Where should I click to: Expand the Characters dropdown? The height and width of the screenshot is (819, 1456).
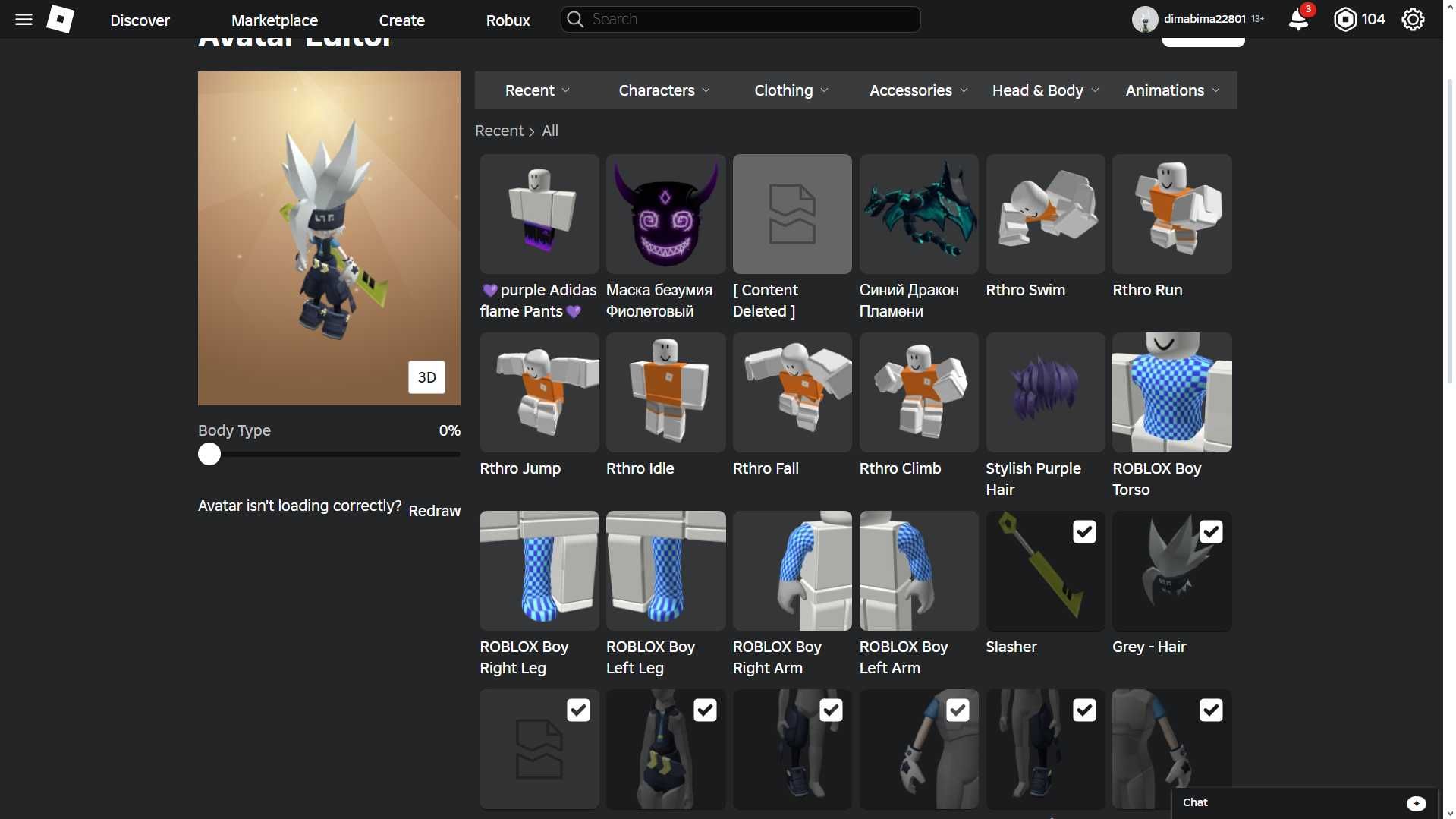664,90
